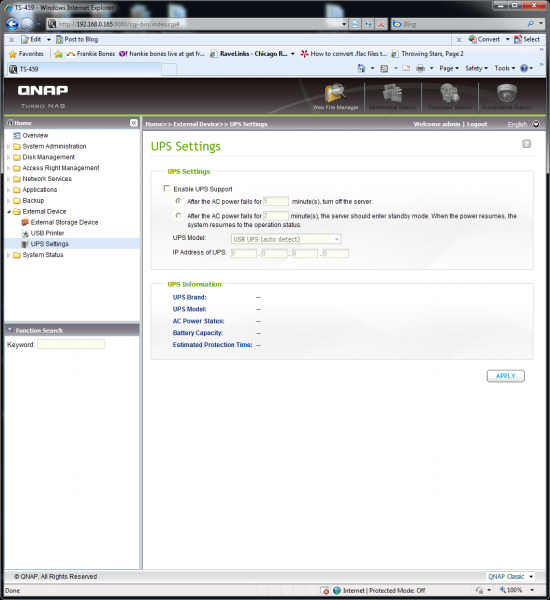Open the IE Help question icon
The image size is (550, 600).
tap(524, 68)
